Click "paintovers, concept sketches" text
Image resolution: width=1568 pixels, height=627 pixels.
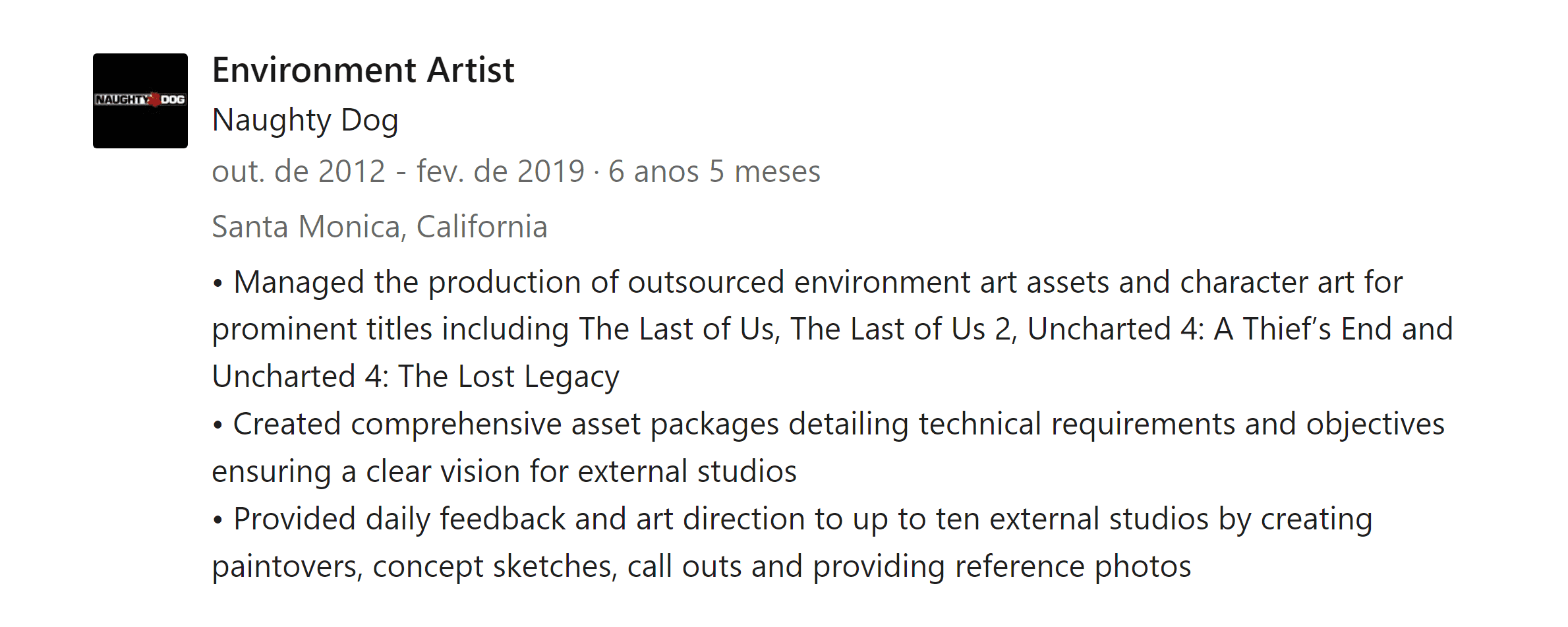point(414,566)
